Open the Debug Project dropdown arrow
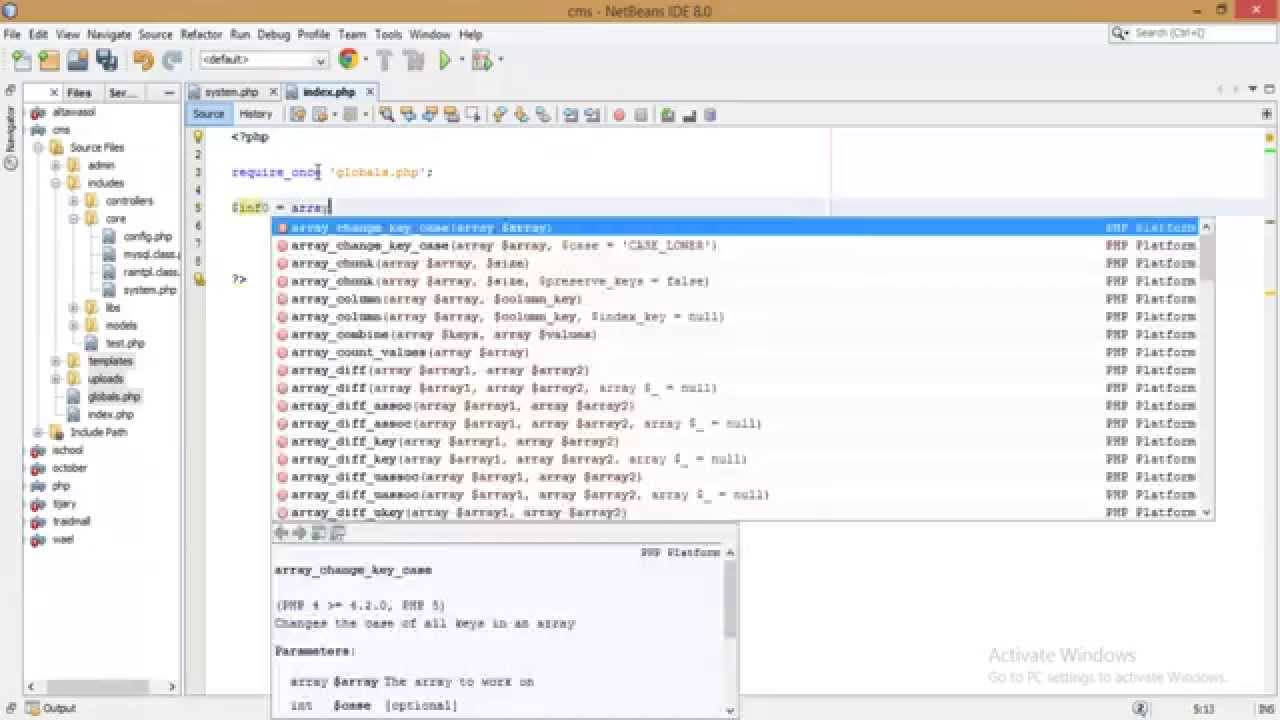The height and width of the screenshot is (720, 1280). pos(499,60)
